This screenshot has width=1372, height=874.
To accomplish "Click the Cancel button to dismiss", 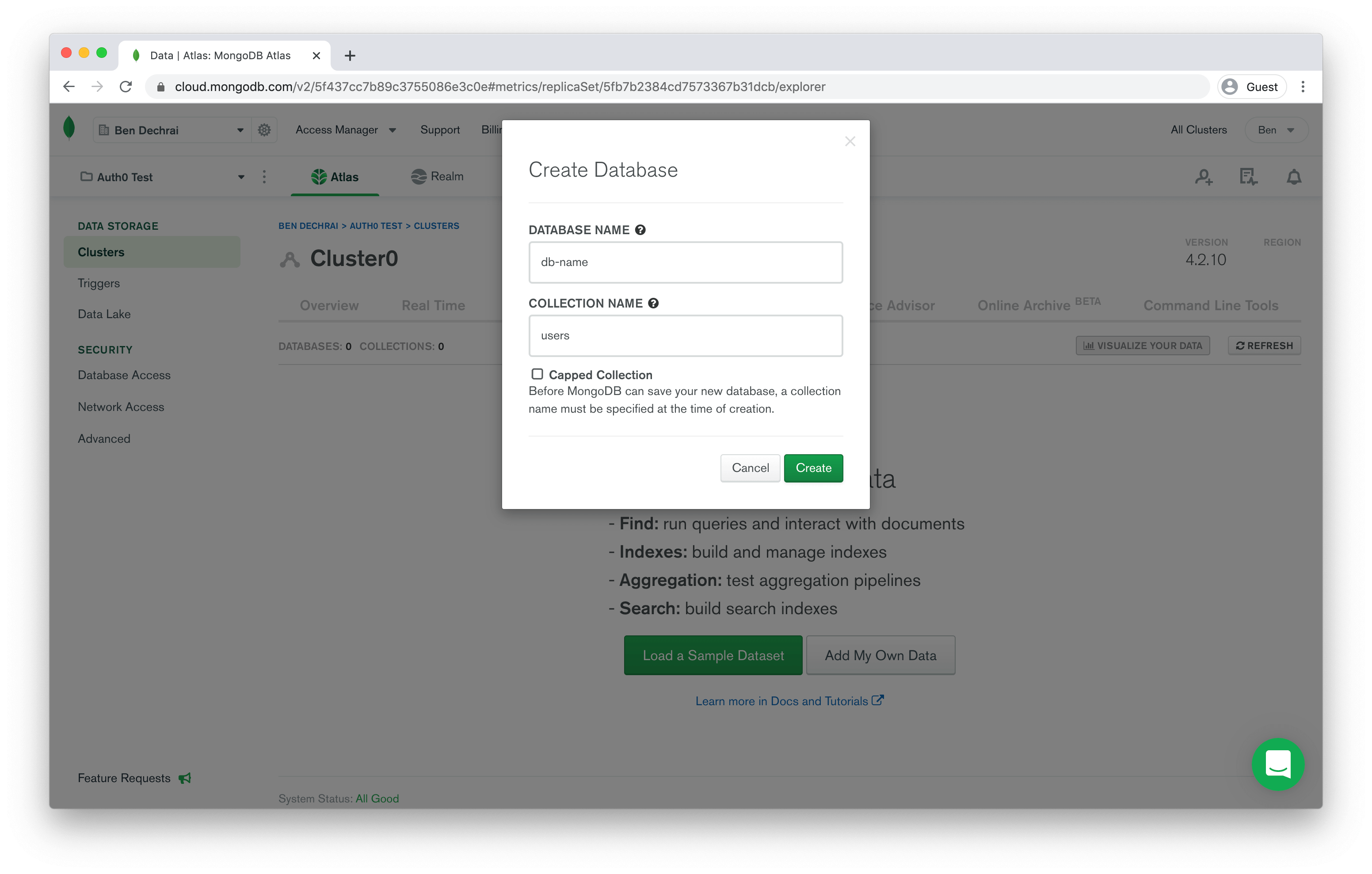I will tap(750, 468).
